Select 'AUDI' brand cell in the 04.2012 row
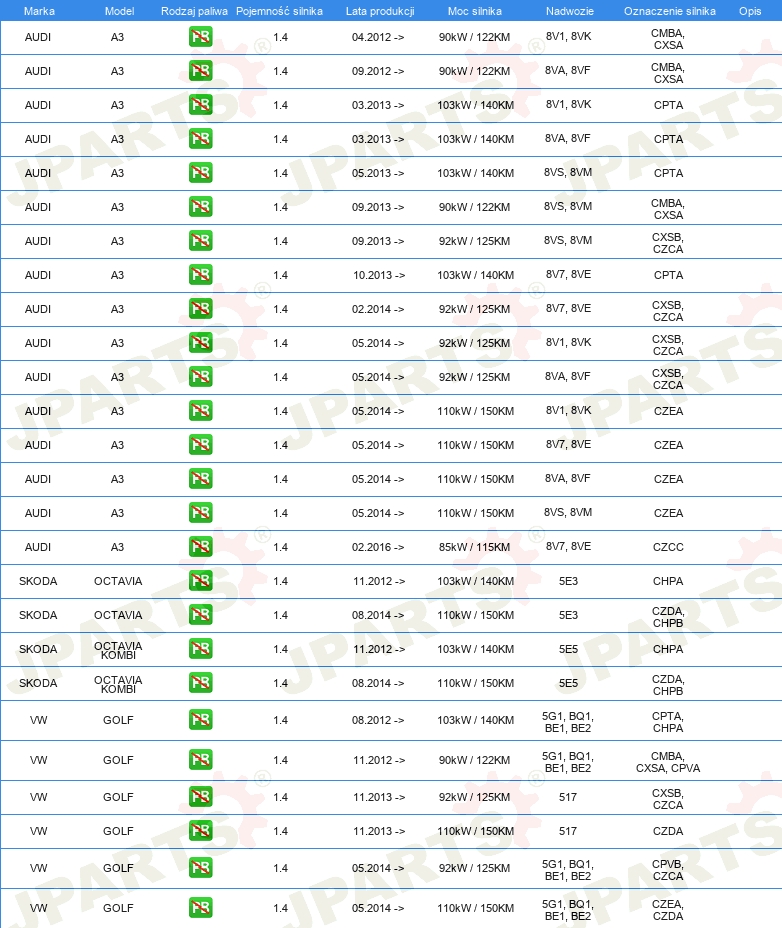 click(x=38, y=37)
